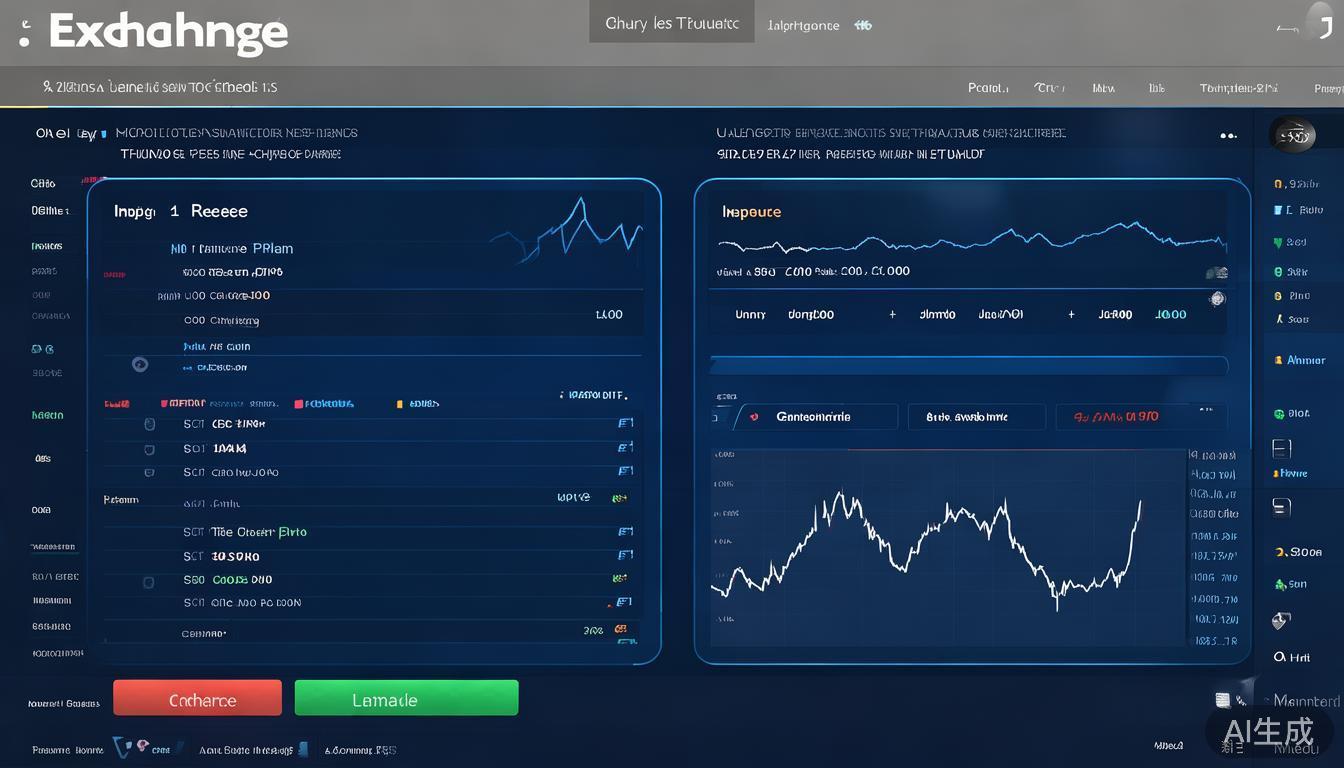Click row icon beside SCT CBC entry
This screenshot has height=768, width=1344.
click(625, 423)
